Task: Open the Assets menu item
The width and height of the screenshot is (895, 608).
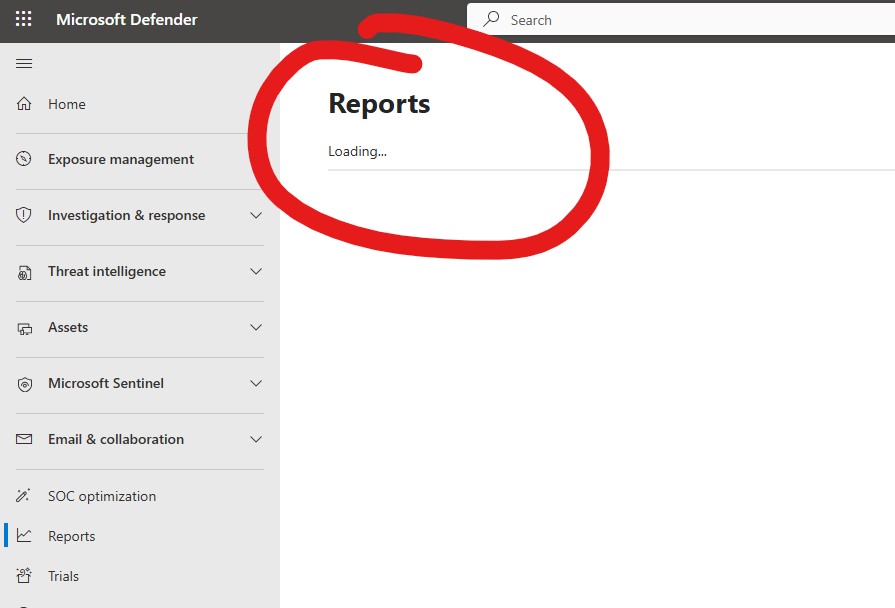Action: point(68,327)
